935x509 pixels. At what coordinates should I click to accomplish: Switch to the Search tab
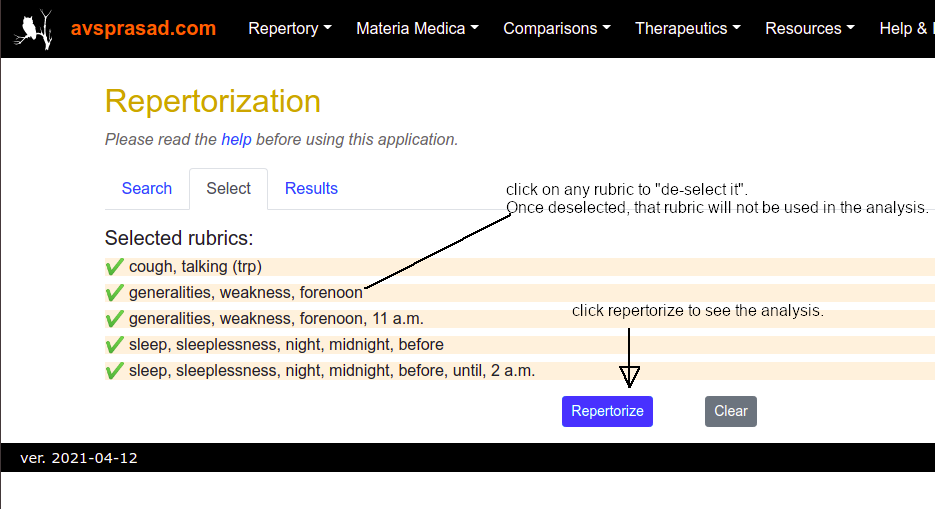click(x=147, y=188)
